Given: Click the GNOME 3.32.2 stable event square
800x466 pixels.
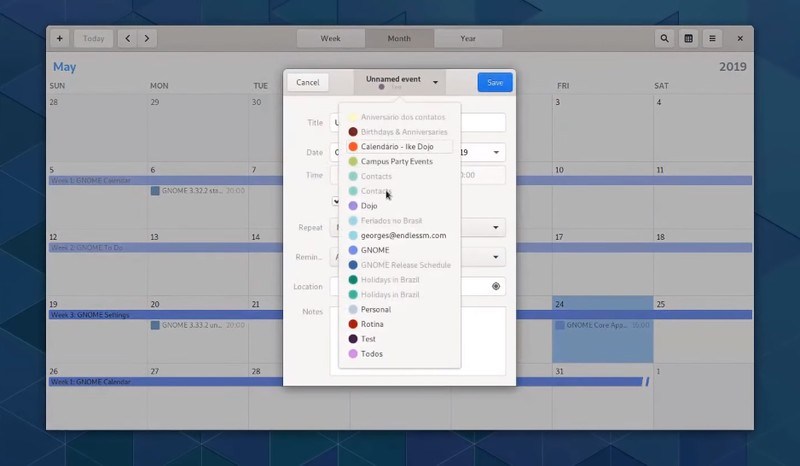Looking at the screenshot, I should 155,191.
